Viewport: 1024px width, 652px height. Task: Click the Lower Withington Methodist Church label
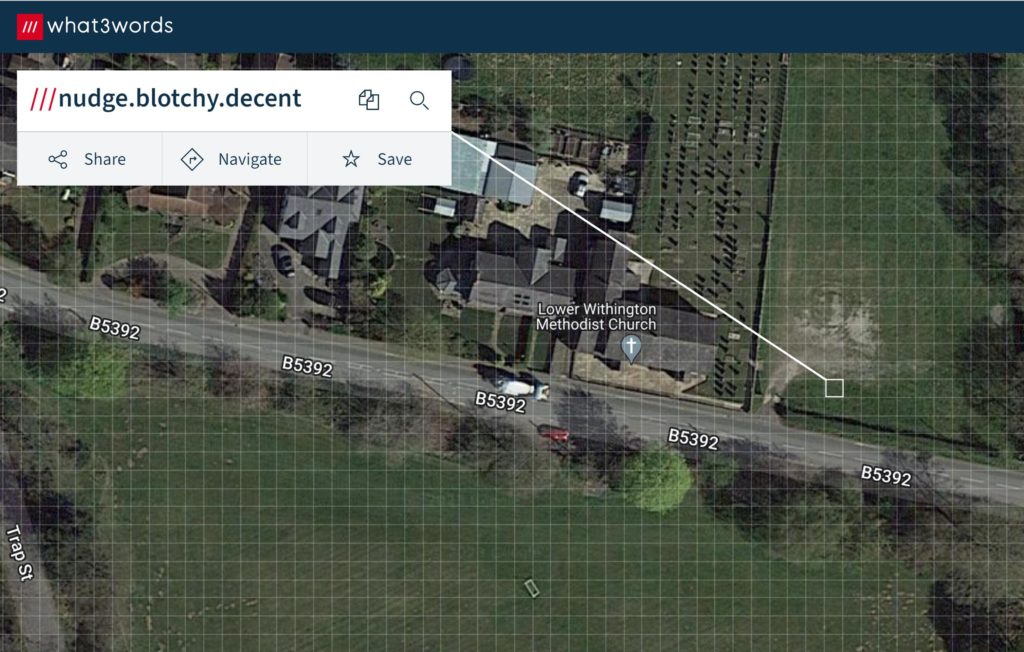click(596, 317)
